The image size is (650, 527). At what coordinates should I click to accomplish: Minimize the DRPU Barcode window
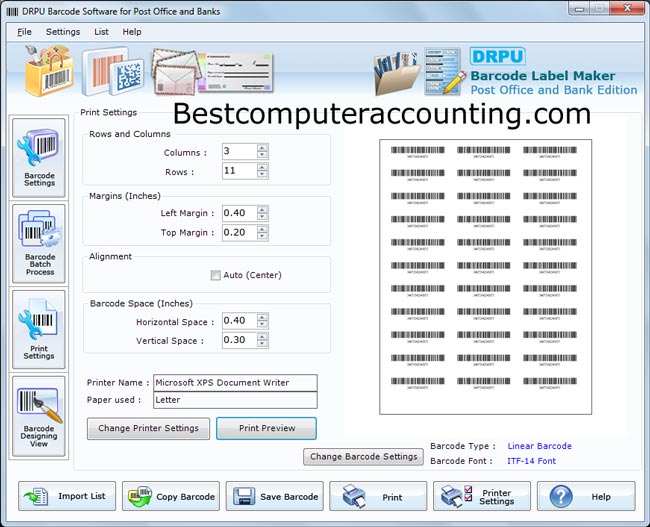[580, 8]
